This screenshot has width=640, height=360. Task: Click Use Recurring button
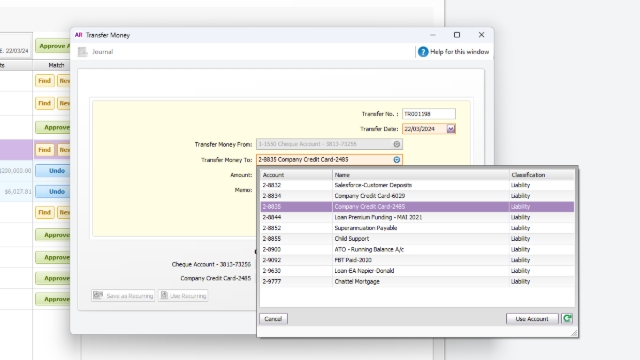tap(183, 296)
